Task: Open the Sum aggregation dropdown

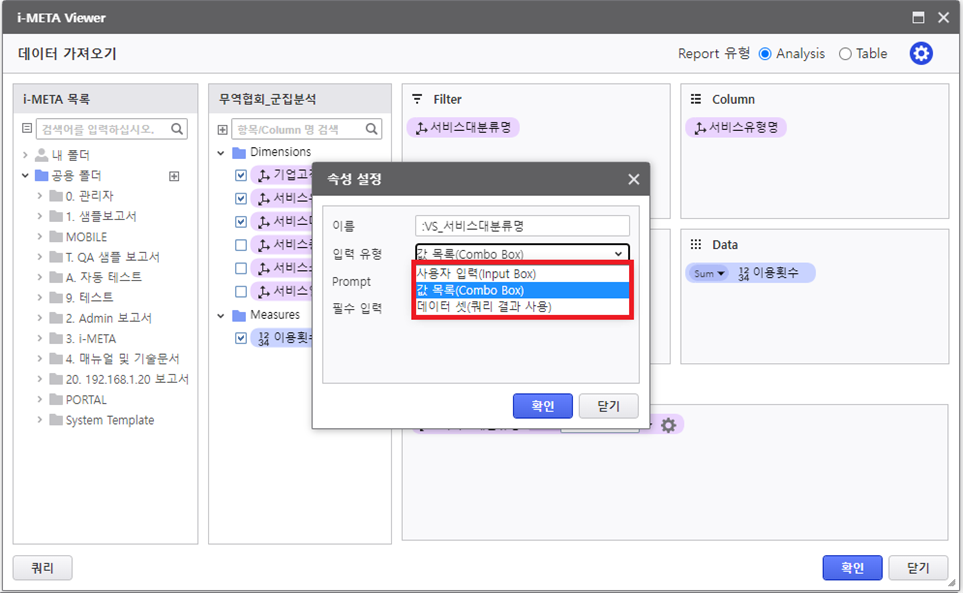Action: click(709, 273)
